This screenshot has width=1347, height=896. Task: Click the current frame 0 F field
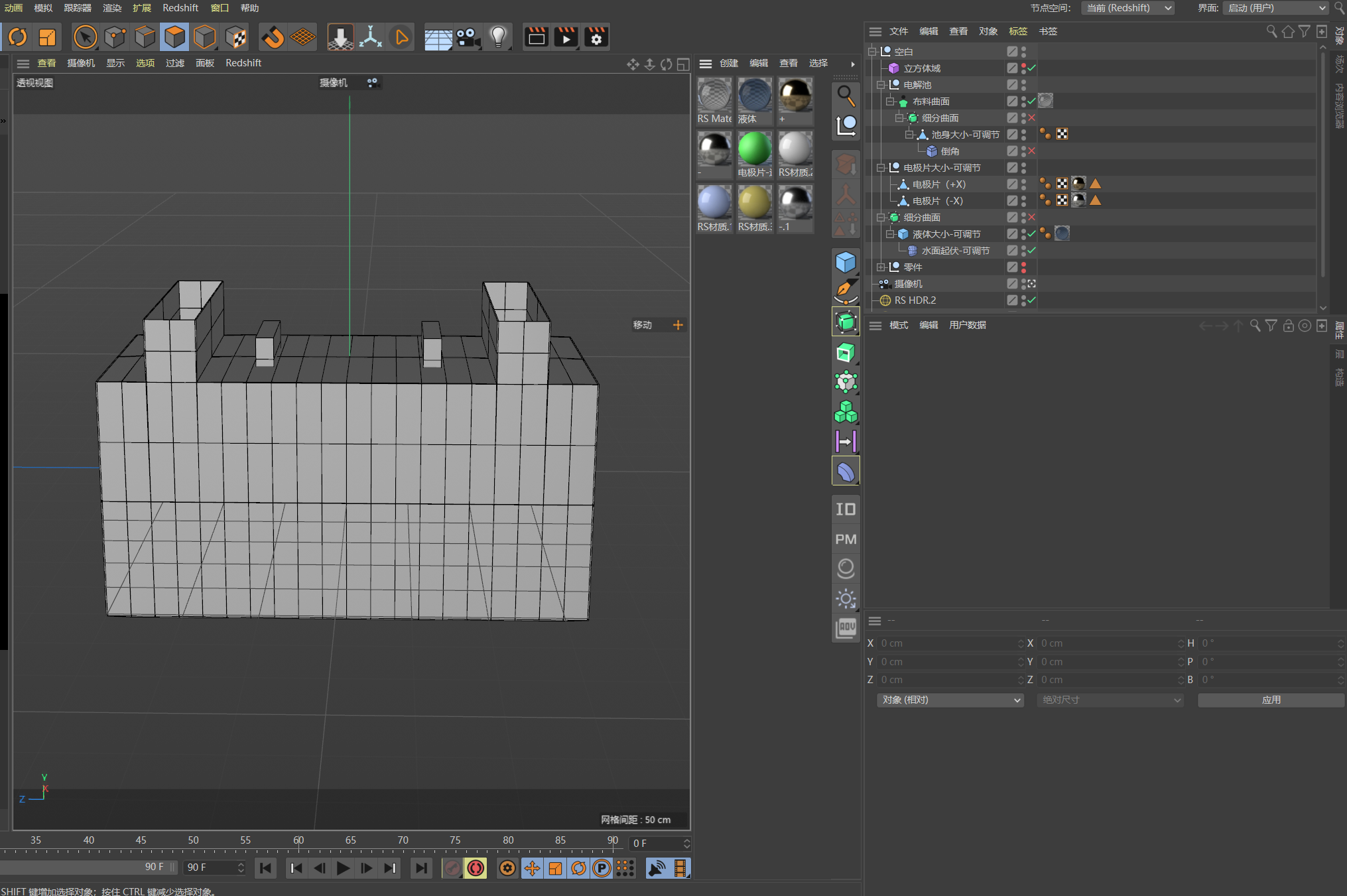coord(660,844)
